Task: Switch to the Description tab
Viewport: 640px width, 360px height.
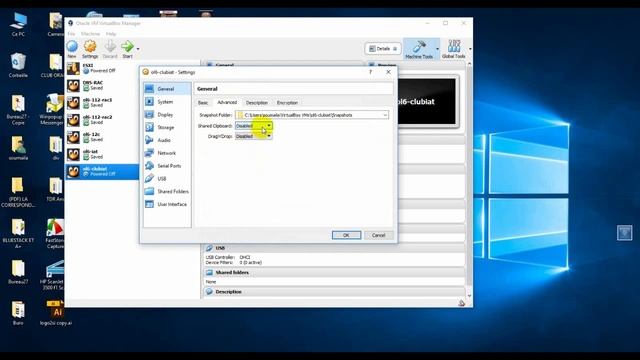Action: click(257, 103)
